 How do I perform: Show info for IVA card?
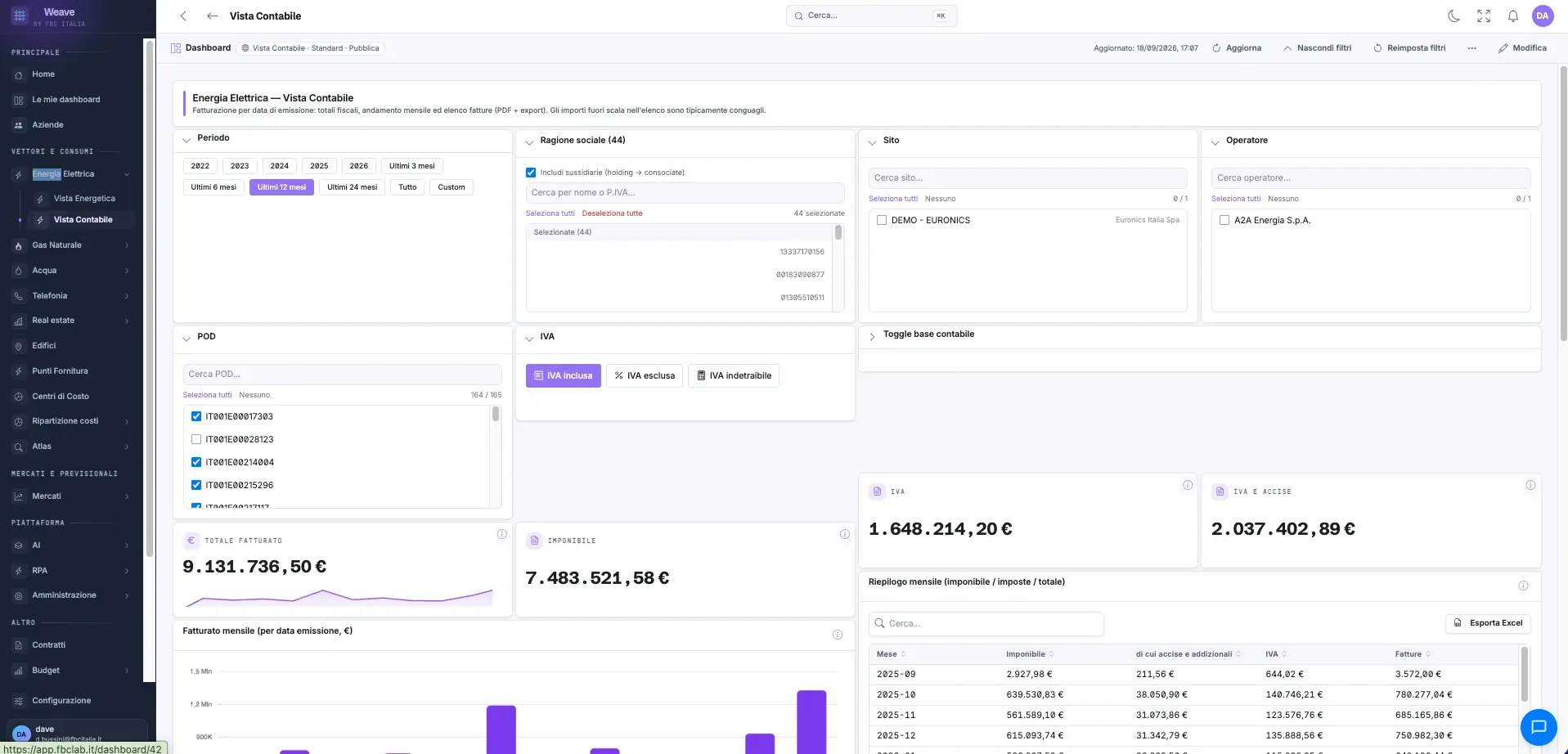pyautogui.click(x=1188, y=485)
